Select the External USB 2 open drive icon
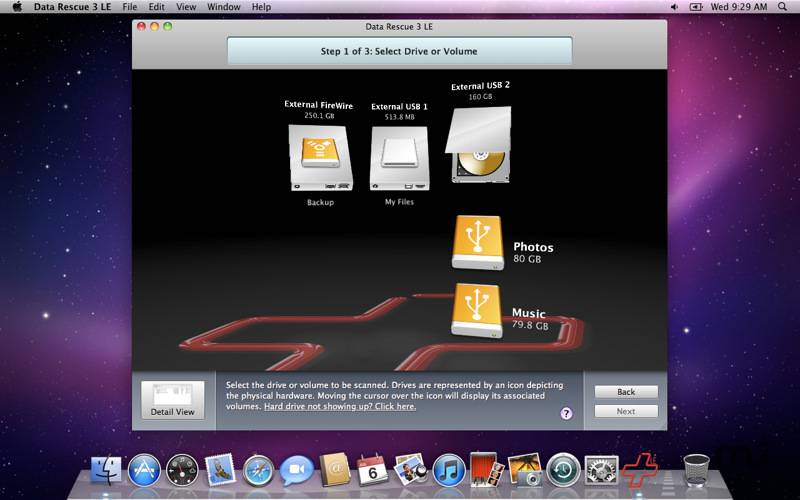Screen dimensions: 800x500 478,144
